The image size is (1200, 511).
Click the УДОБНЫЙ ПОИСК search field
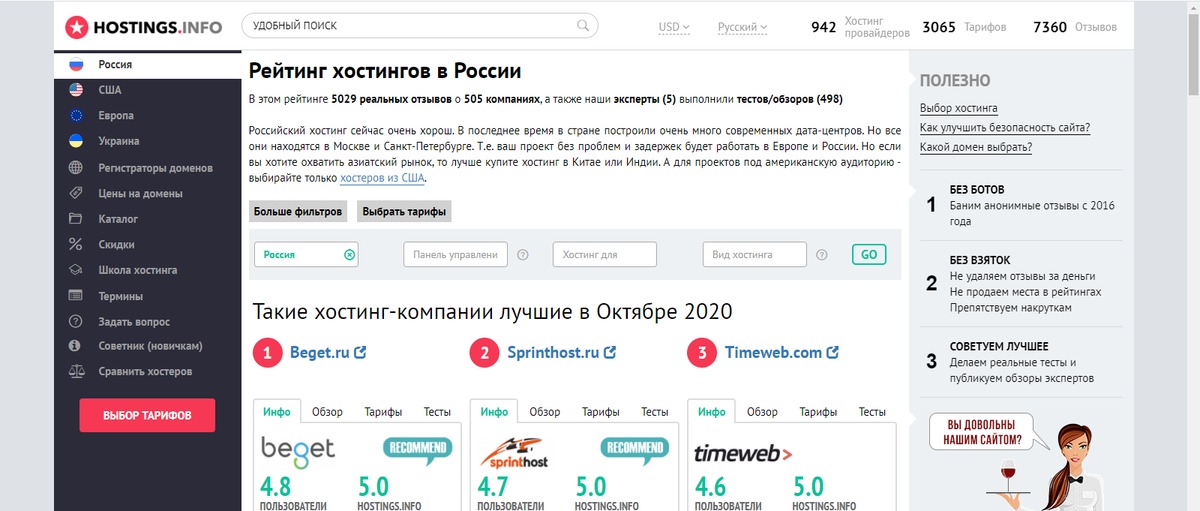(x=410, y=26)
